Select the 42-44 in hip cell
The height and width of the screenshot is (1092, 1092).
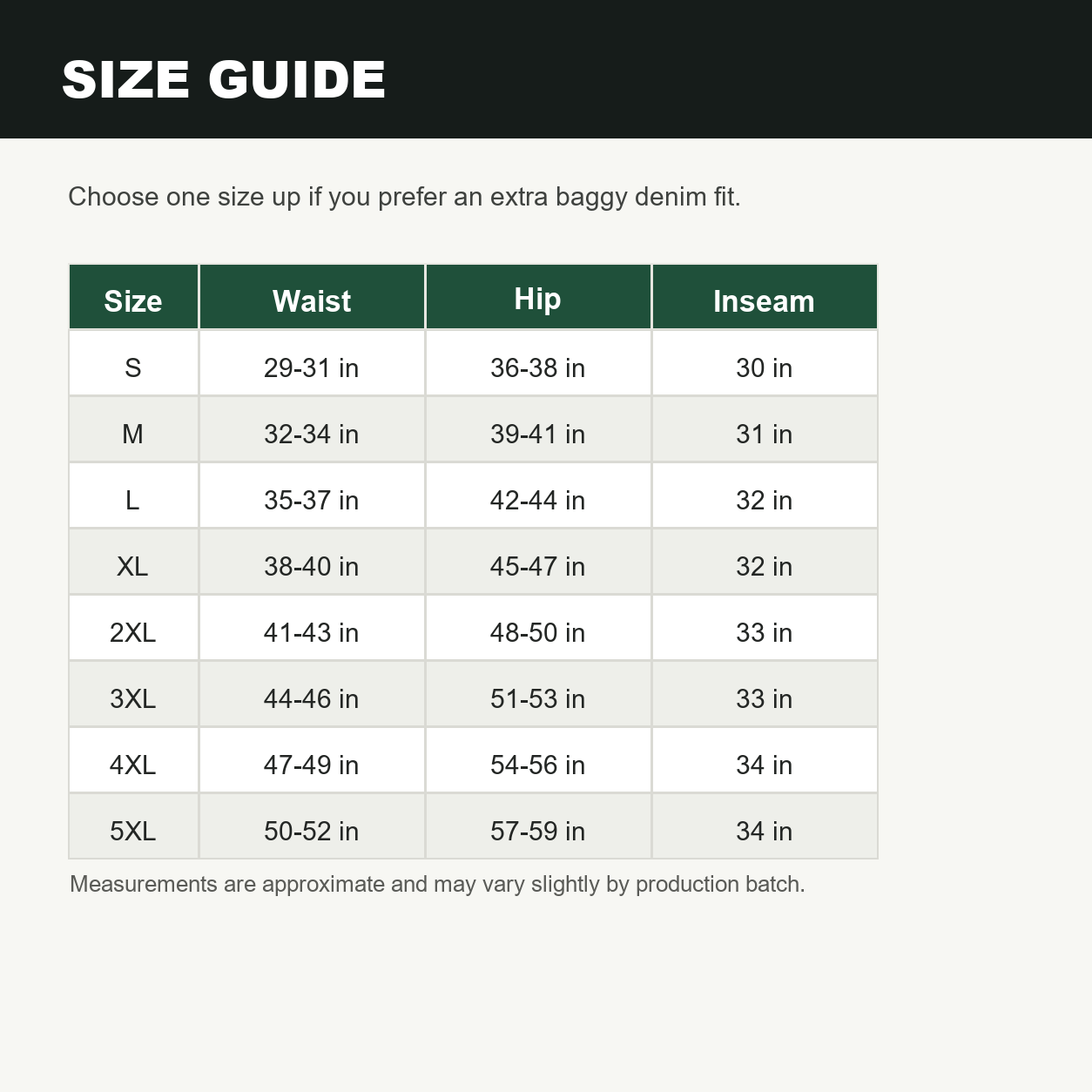[x=538, y=500]
